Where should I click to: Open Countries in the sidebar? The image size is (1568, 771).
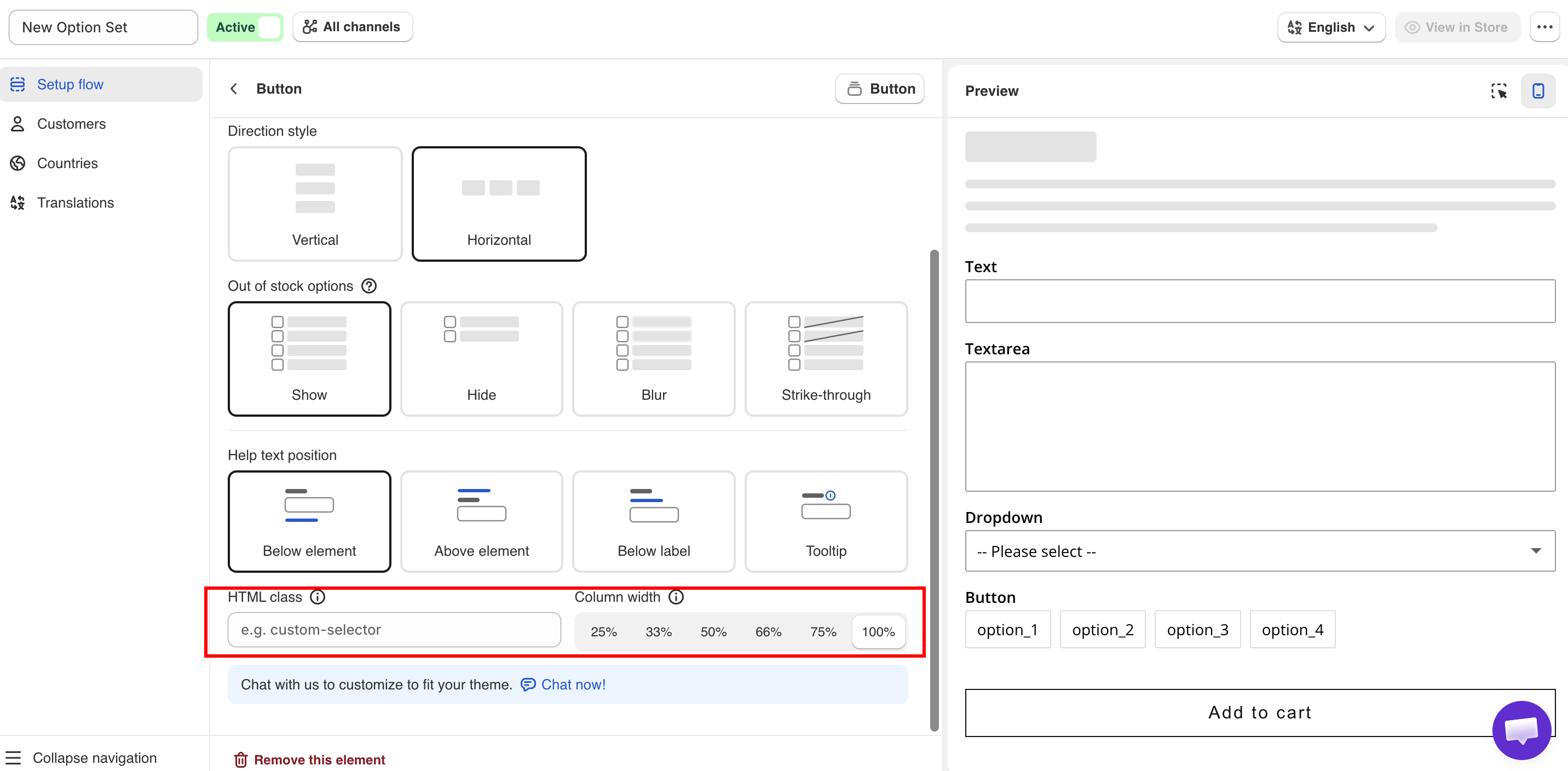[101, 163]
